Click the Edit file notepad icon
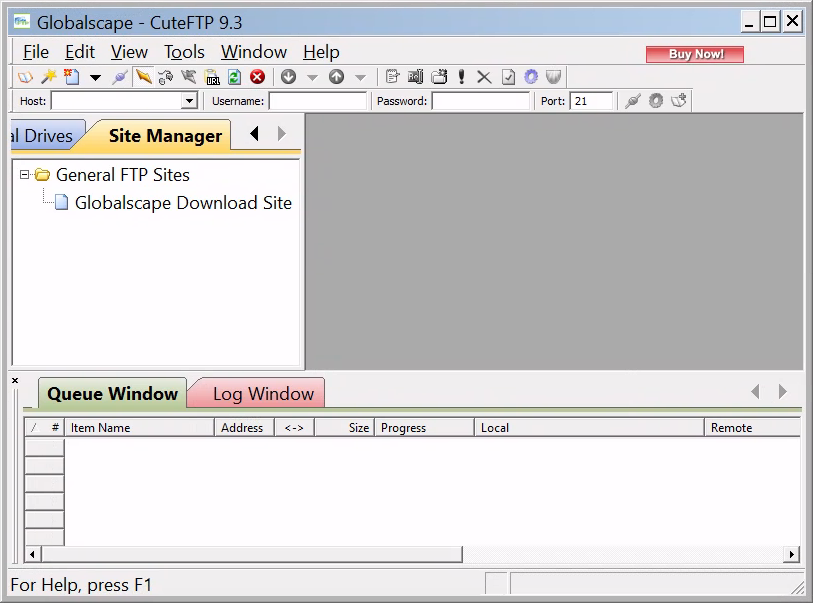Viewport: 813px width, 603px height. pyautogui.click(x=393, y=77)
